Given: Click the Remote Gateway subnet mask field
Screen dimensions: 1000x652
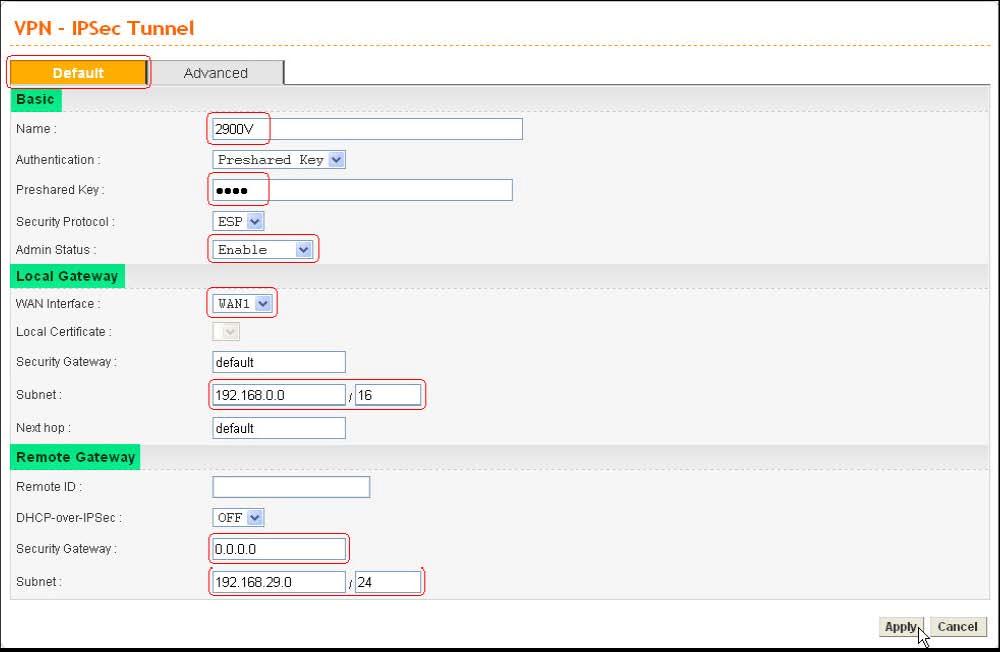Looking at the screenshot, I should coord(388,582).
